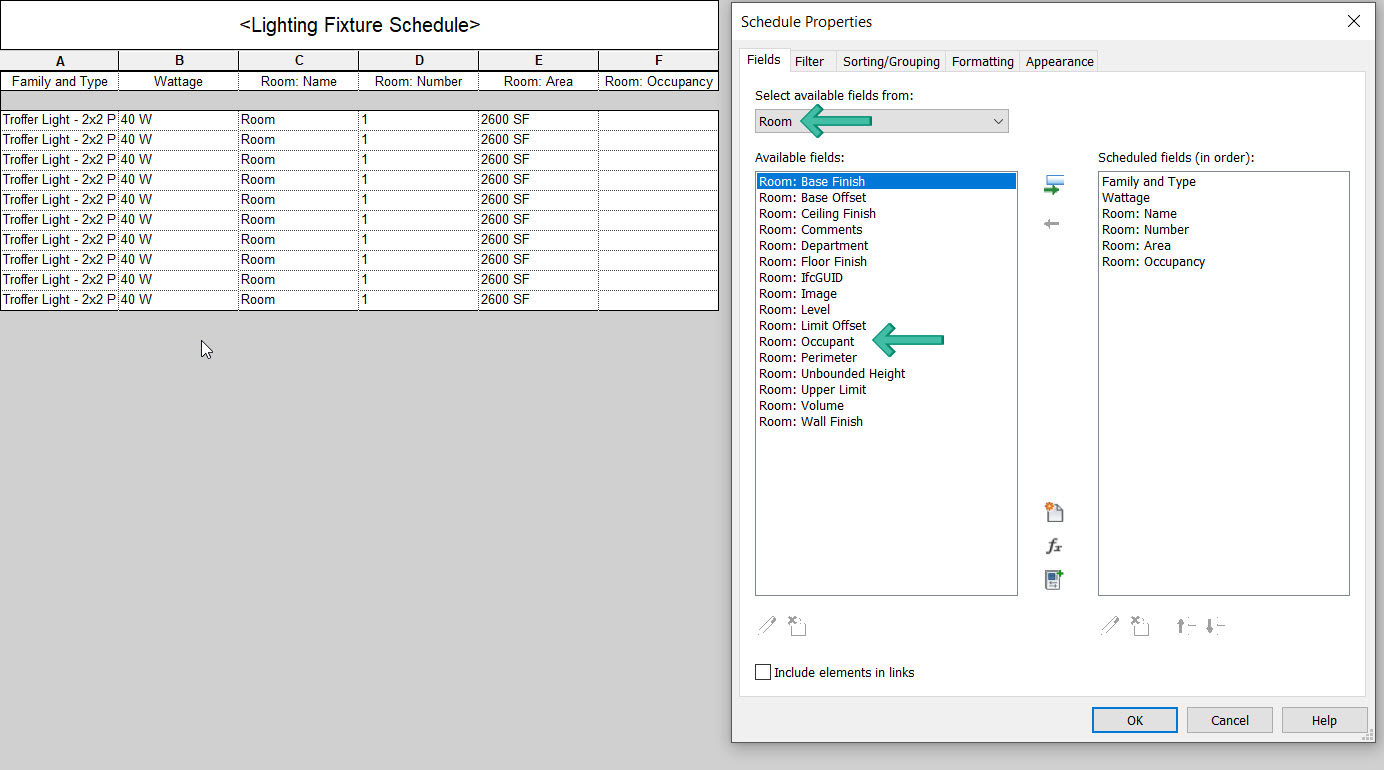Click the combine parameters icon
Image resolution: width=1384 pixels, height=770 pixels.
[x=1053, y=579]
